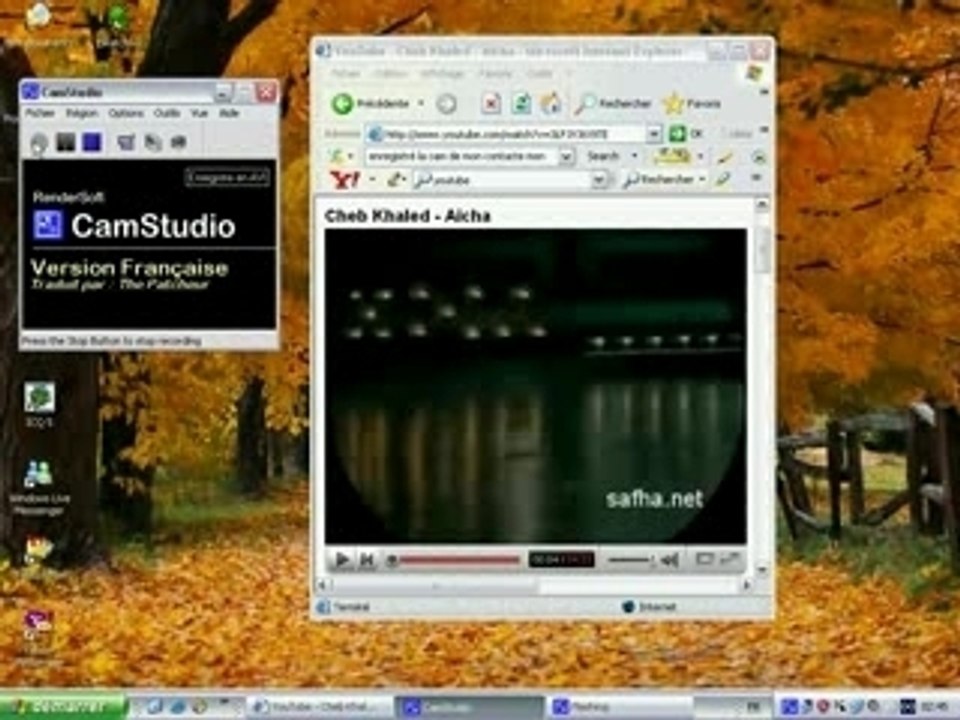Screen dimensions: 960x720
Task: Click the 'Enregistre en AVI' label in CamStudio
Action: [227, 178]
